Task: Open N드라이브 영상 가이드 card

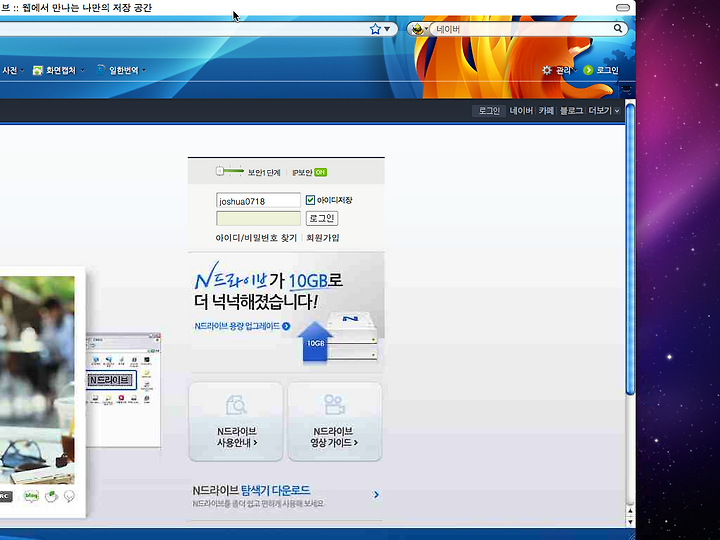Action: click(x=335, y=422)
